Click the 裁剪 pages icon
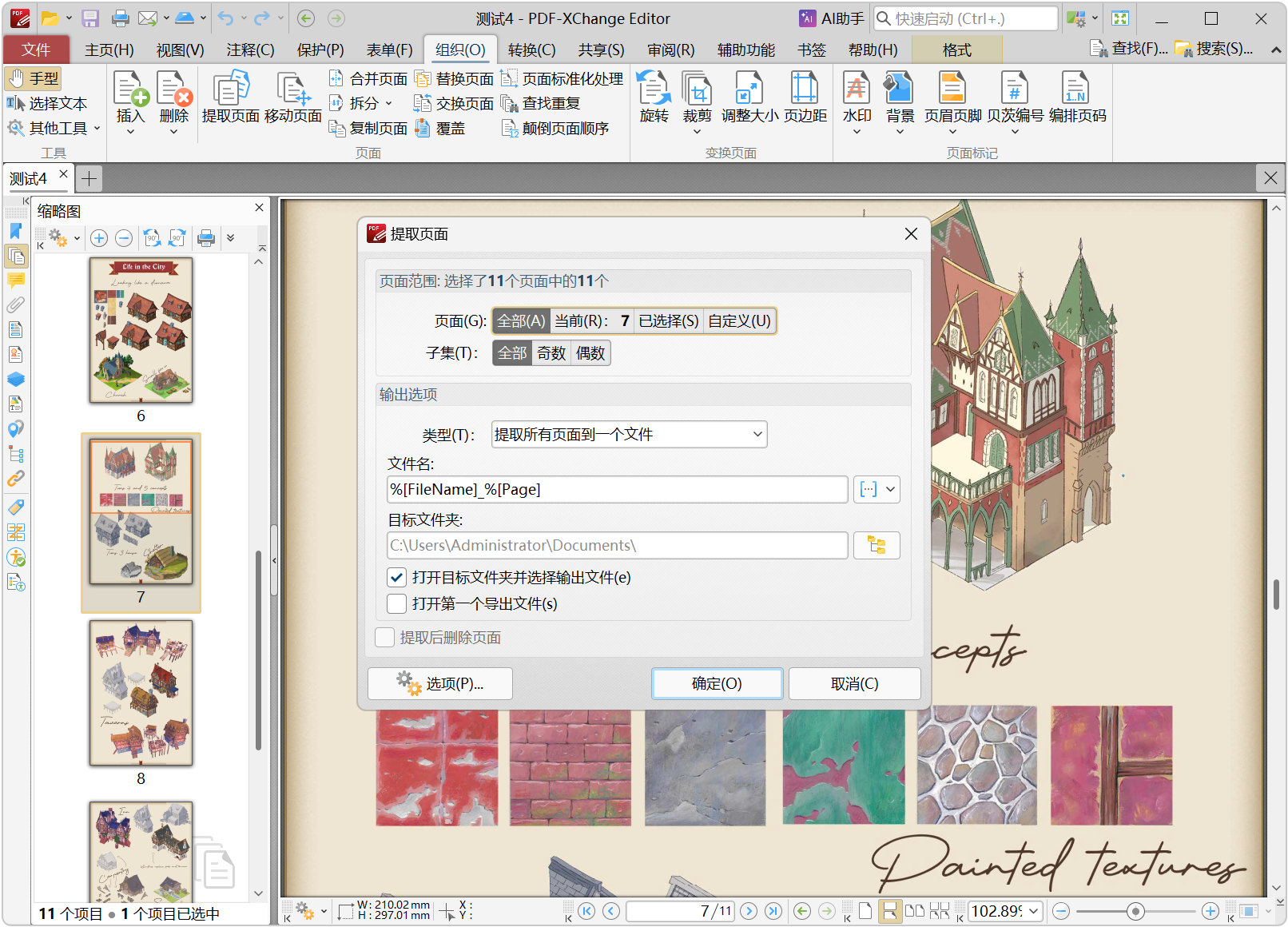 coord(697,102)
